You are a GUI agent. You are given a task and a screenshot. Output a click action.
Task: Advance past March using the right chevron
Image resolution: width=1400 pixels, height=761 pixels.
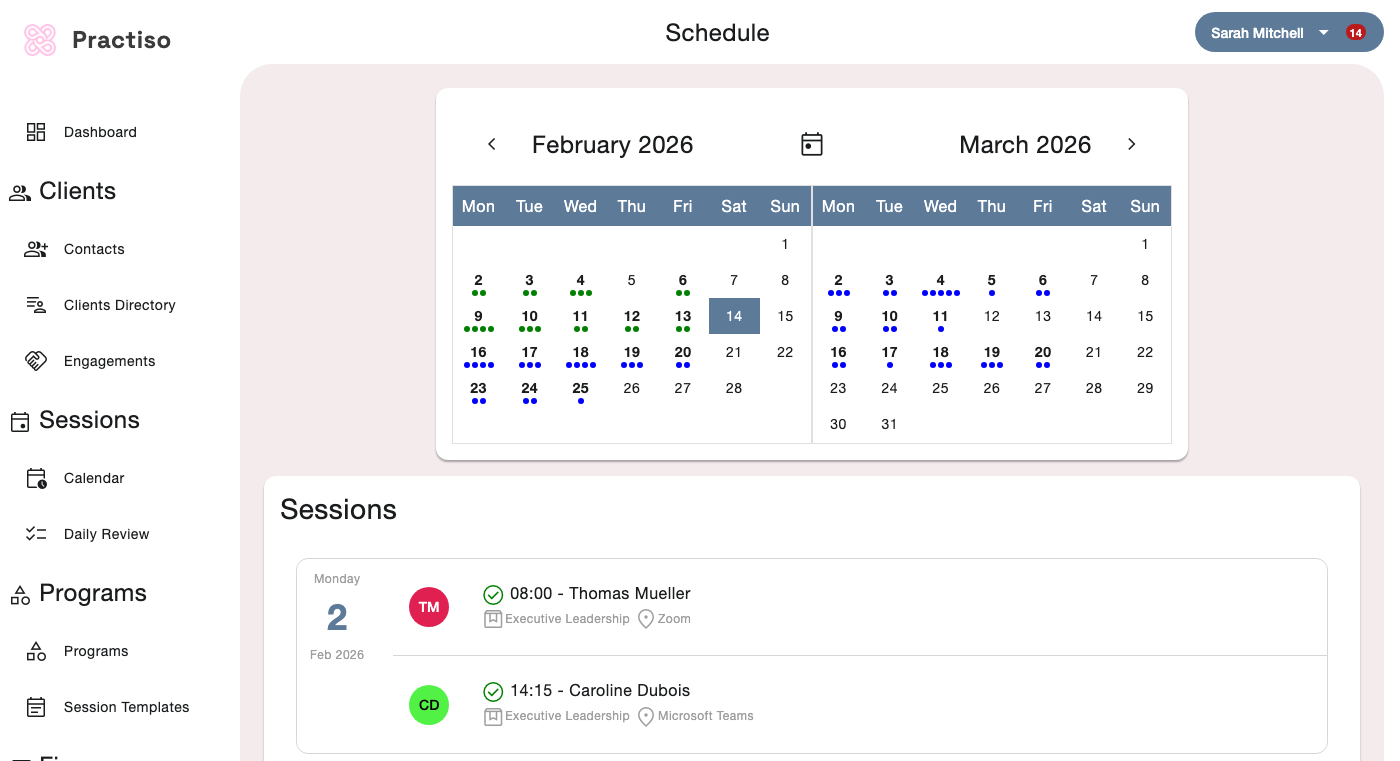[1131, 144]
